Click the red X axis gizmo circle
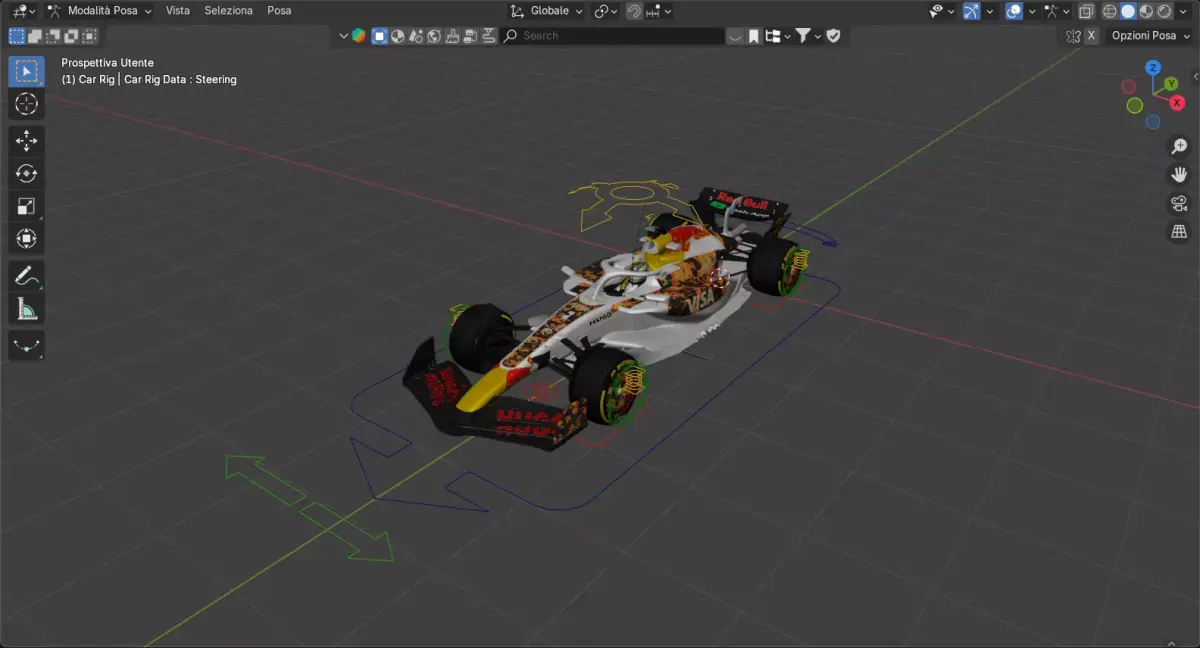The width and height of the screenshot is (1200, 648). click(1177, 102)
